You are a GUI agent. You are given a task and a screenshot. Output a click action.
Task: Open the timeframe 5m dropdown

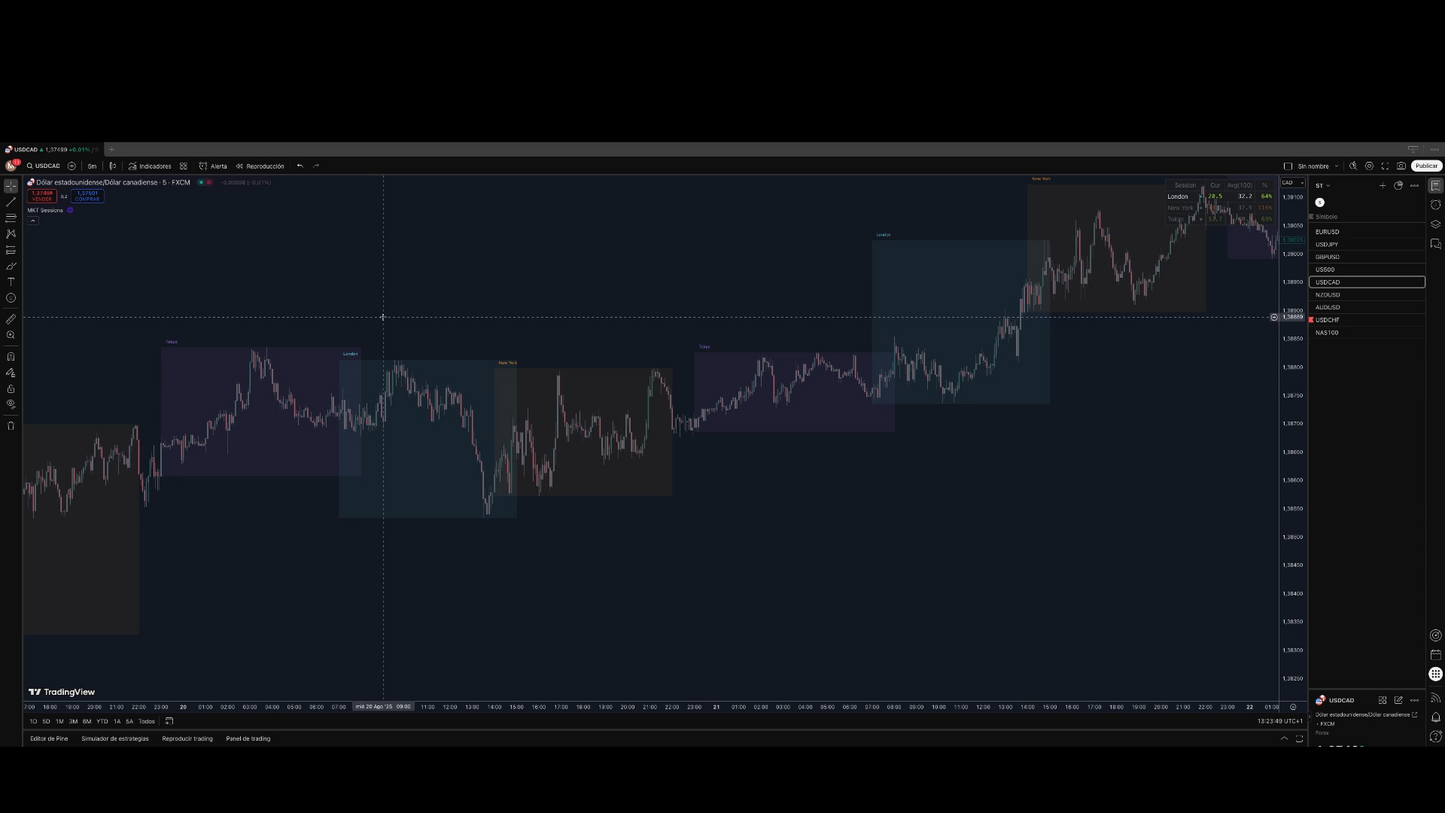tap(93, 166)
